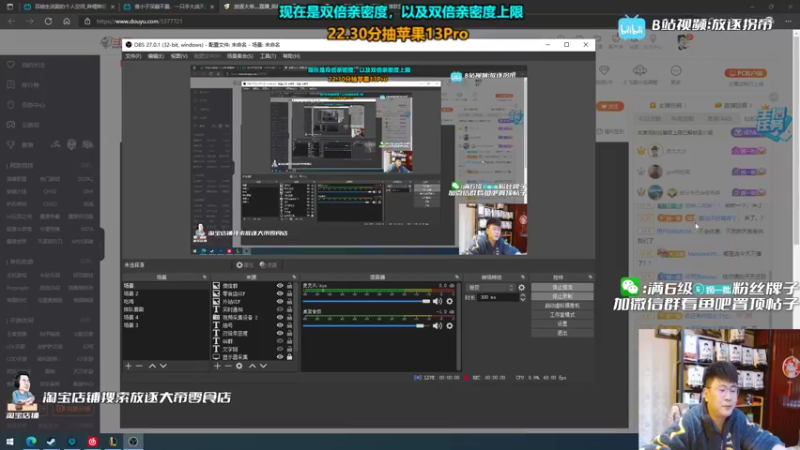The image size is (800, 450).
Task: Toggle visibility of the 微信群 source
Action: [x=280, y=286]
